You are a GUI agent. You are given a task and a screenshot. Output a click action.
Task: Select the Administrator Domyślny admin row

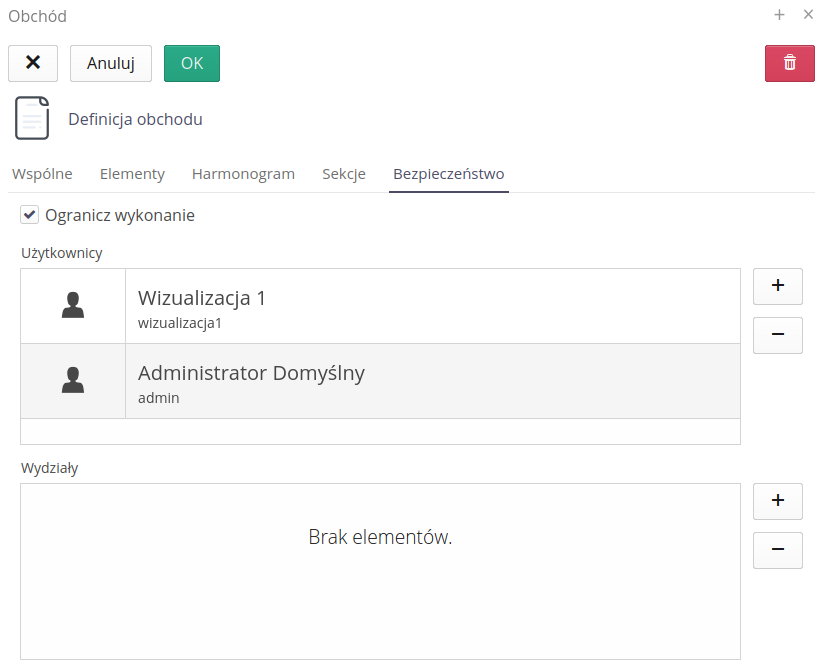click(x=430, y=381)
